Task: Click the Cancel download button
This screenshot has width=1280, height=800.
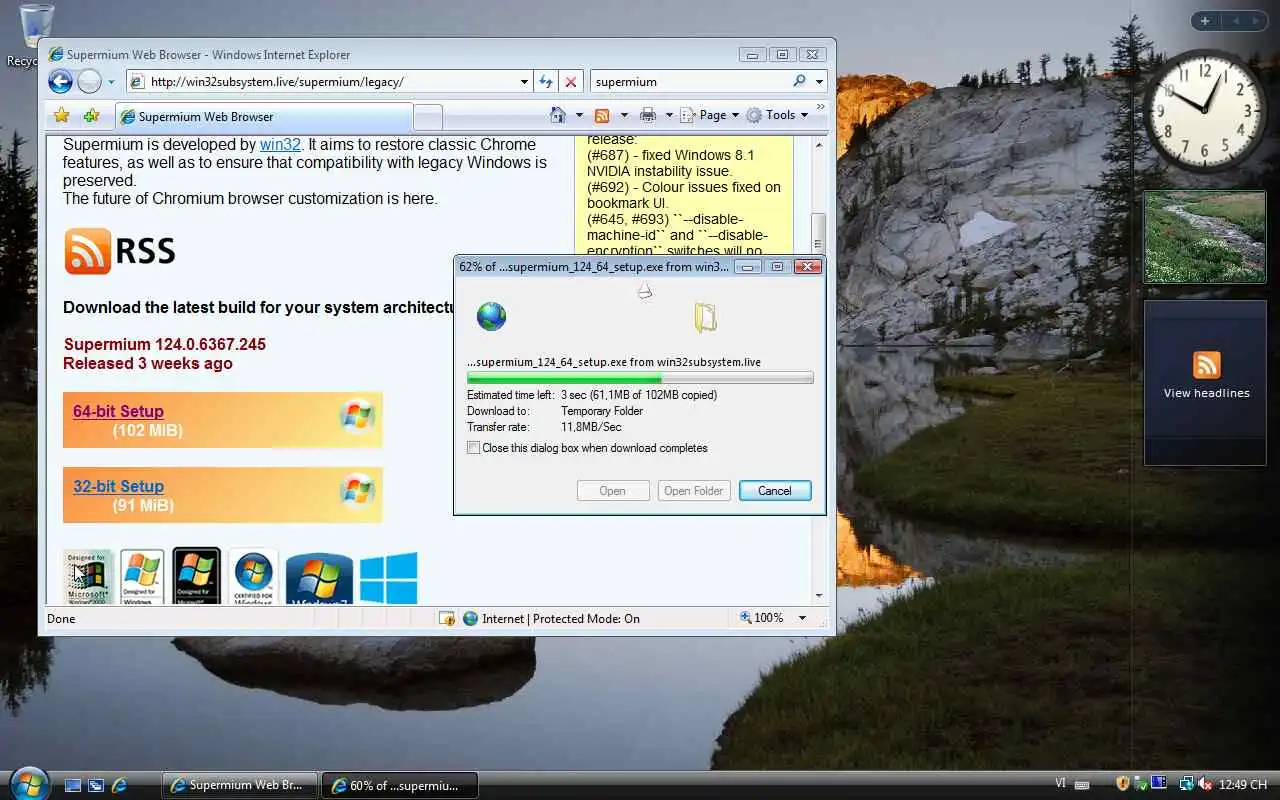Action: [x=775, y=490]
